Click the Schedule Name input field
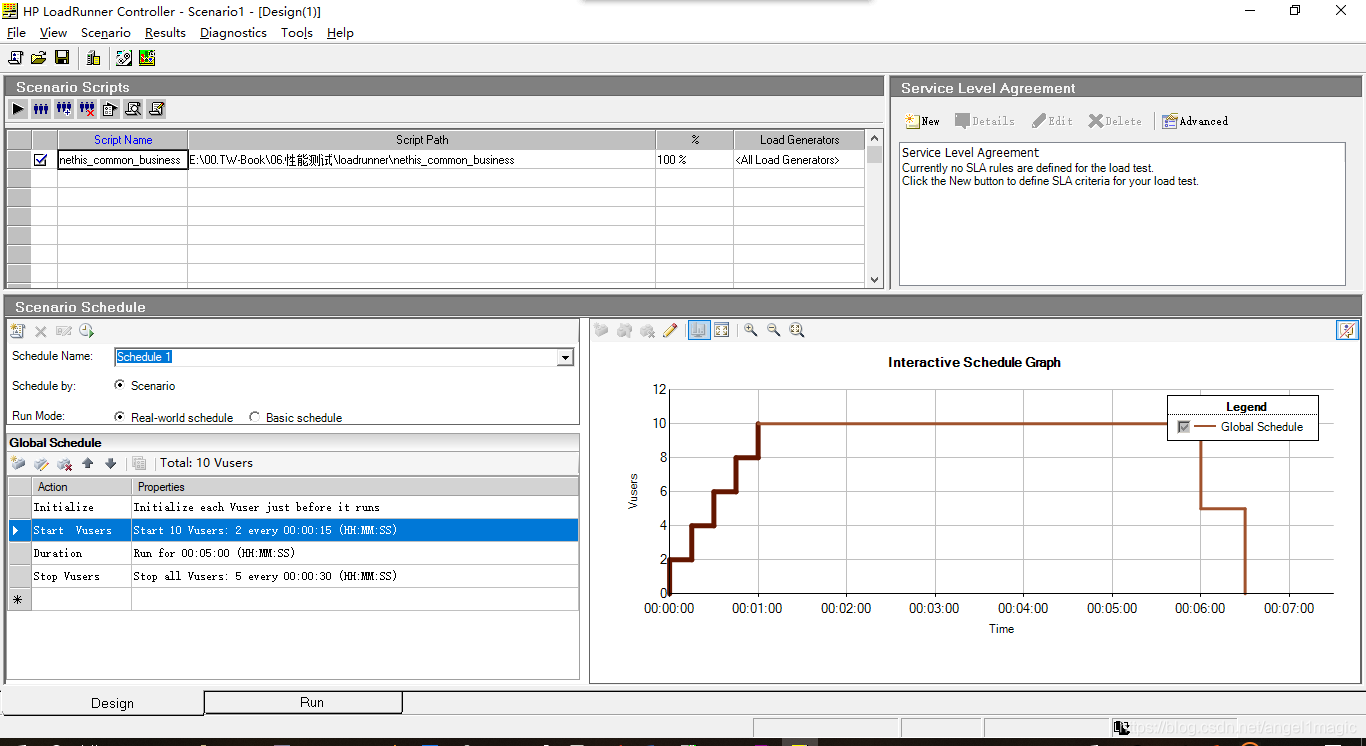The height and width of the screenshot is (746, 1366). [x=337, y=357]
